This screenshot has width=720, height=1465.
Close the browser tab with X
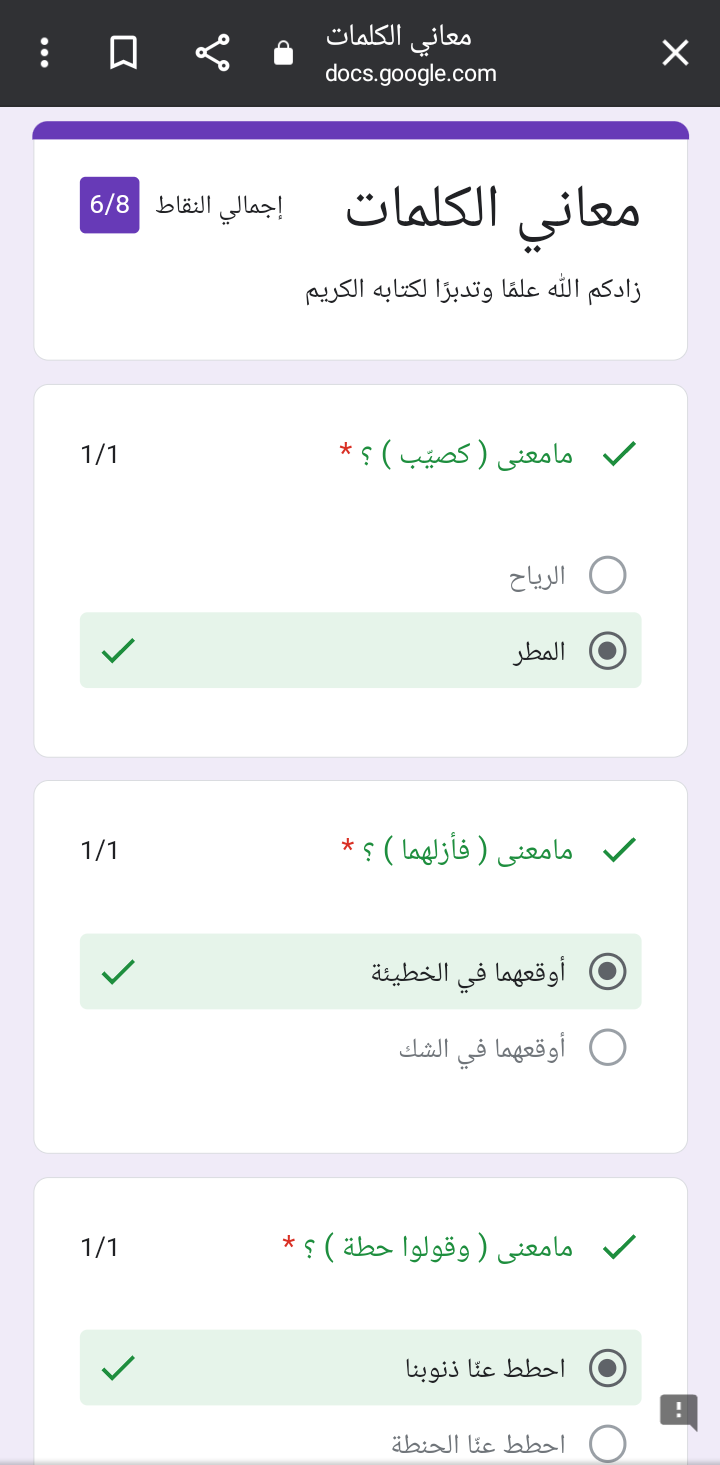(x=676, y=53)
